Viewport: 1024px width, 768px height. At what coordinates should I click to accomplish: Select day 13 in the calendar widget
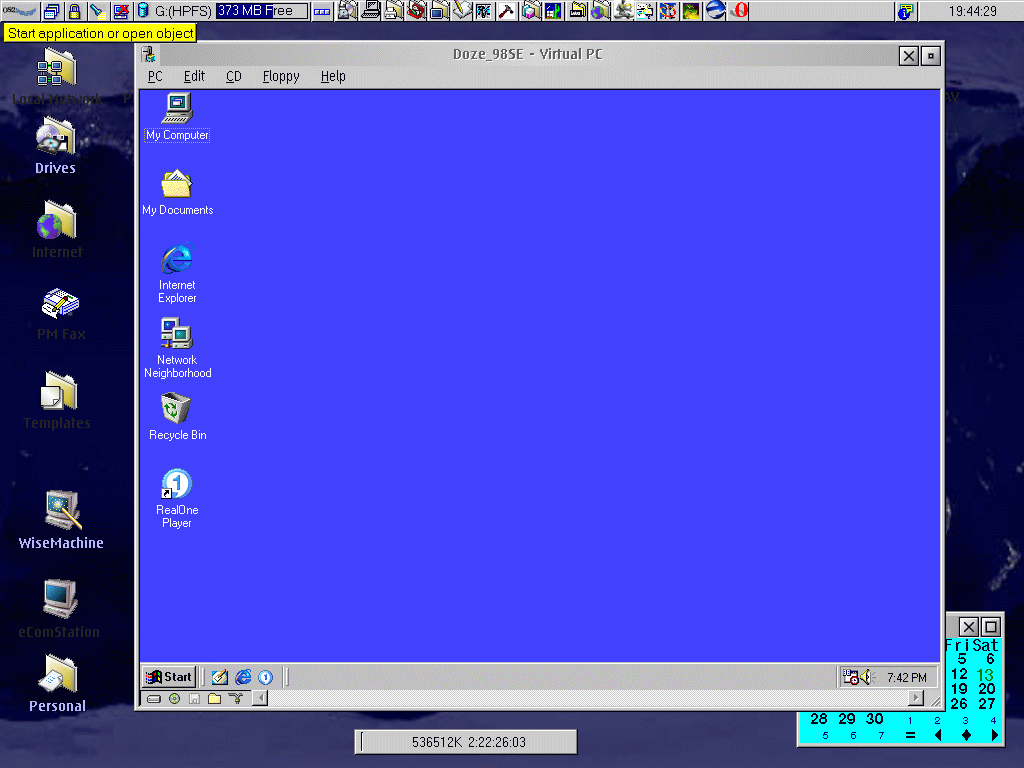click(x=985, y=674)
